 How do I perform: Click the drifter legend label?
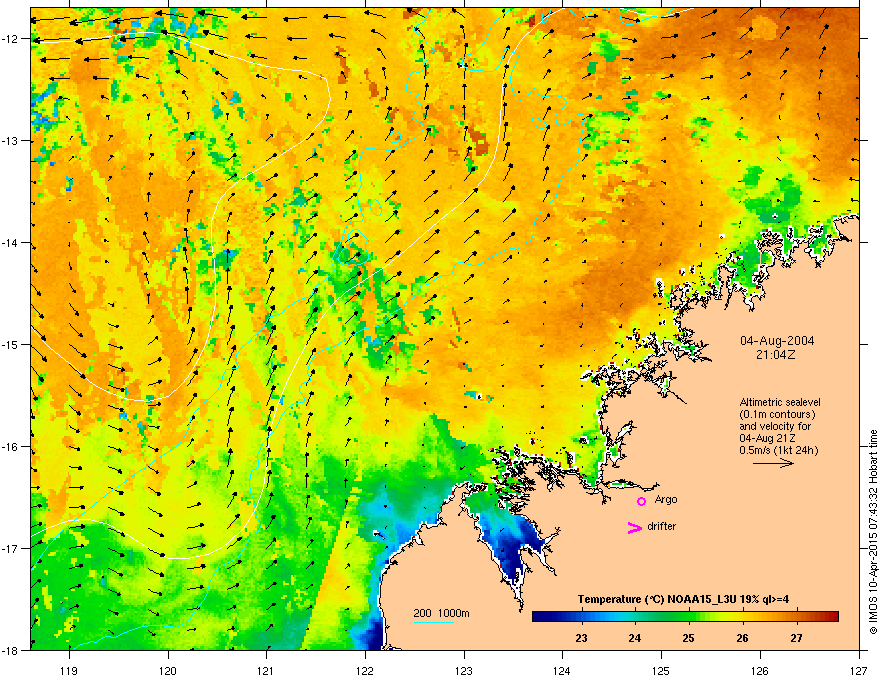662,526
